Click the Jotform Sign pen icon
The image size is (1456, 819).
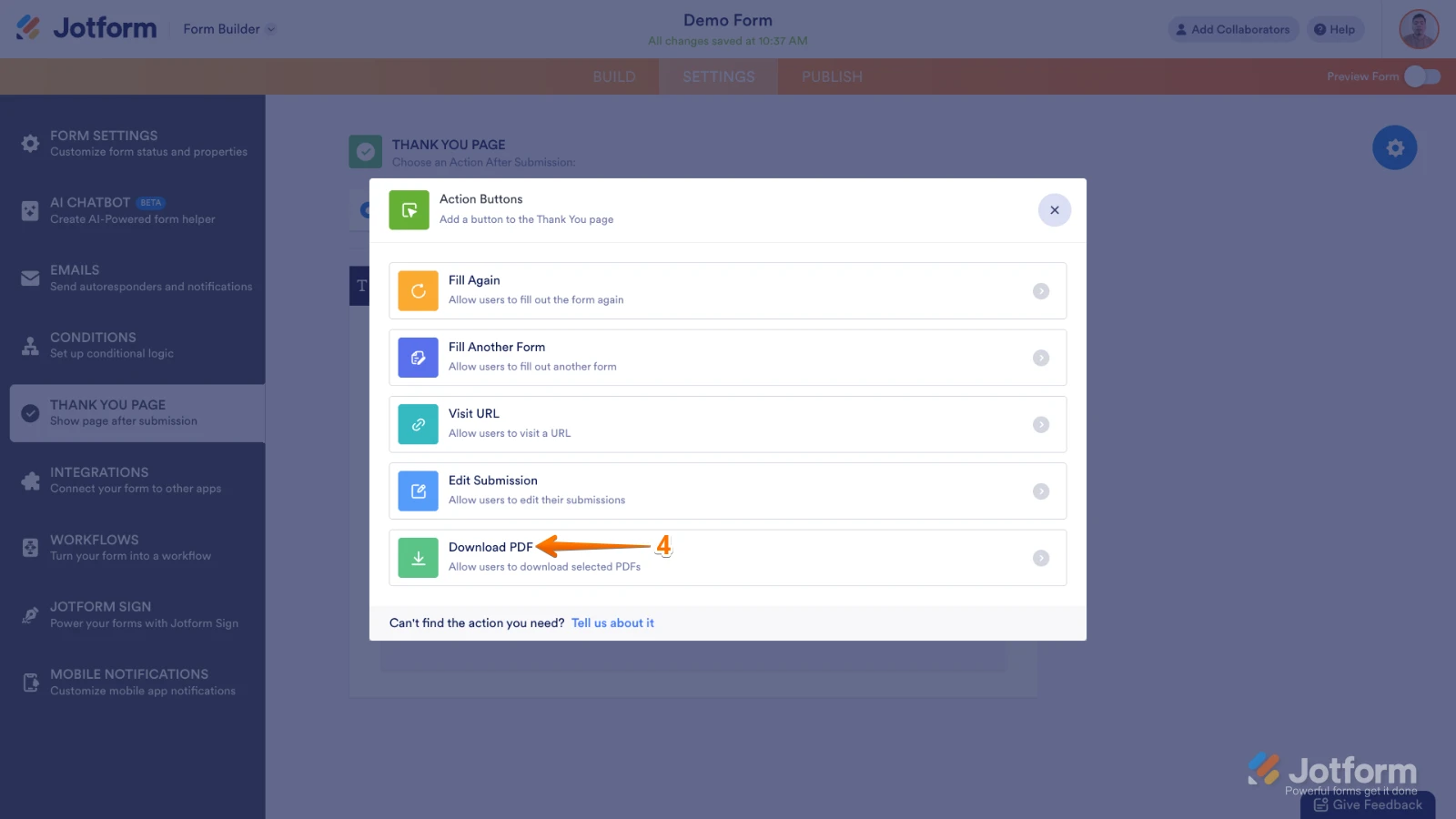point(30,615)
